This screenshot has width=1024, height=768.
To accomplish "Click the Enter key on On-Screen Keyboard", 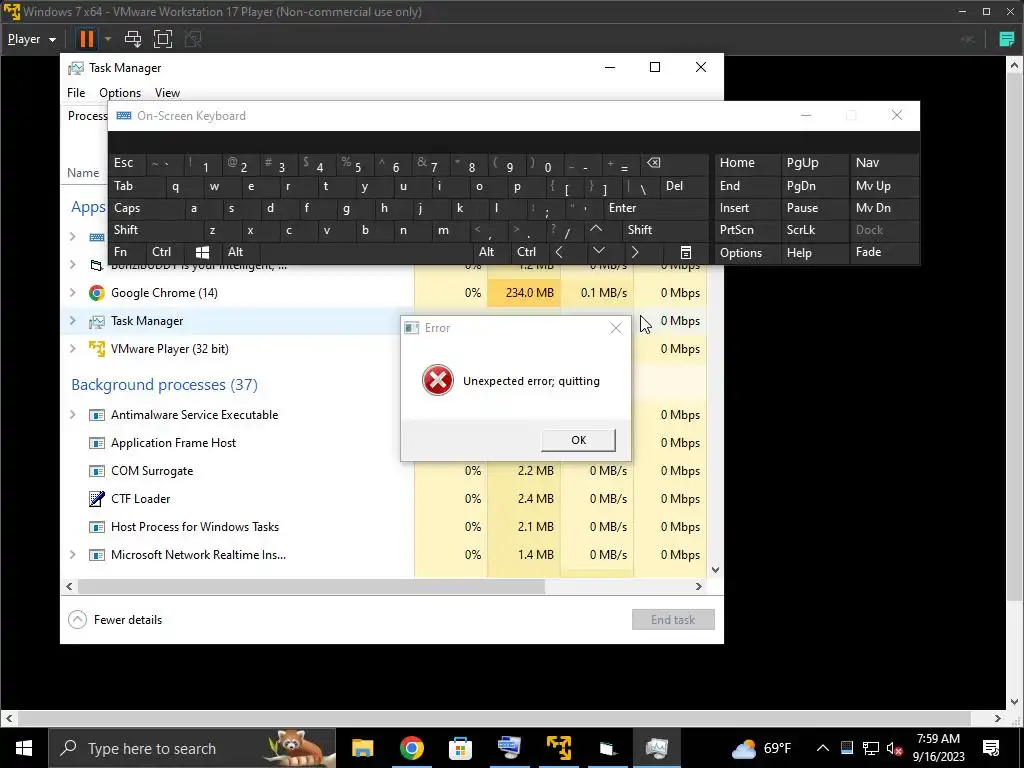I will tap(655, 208).
